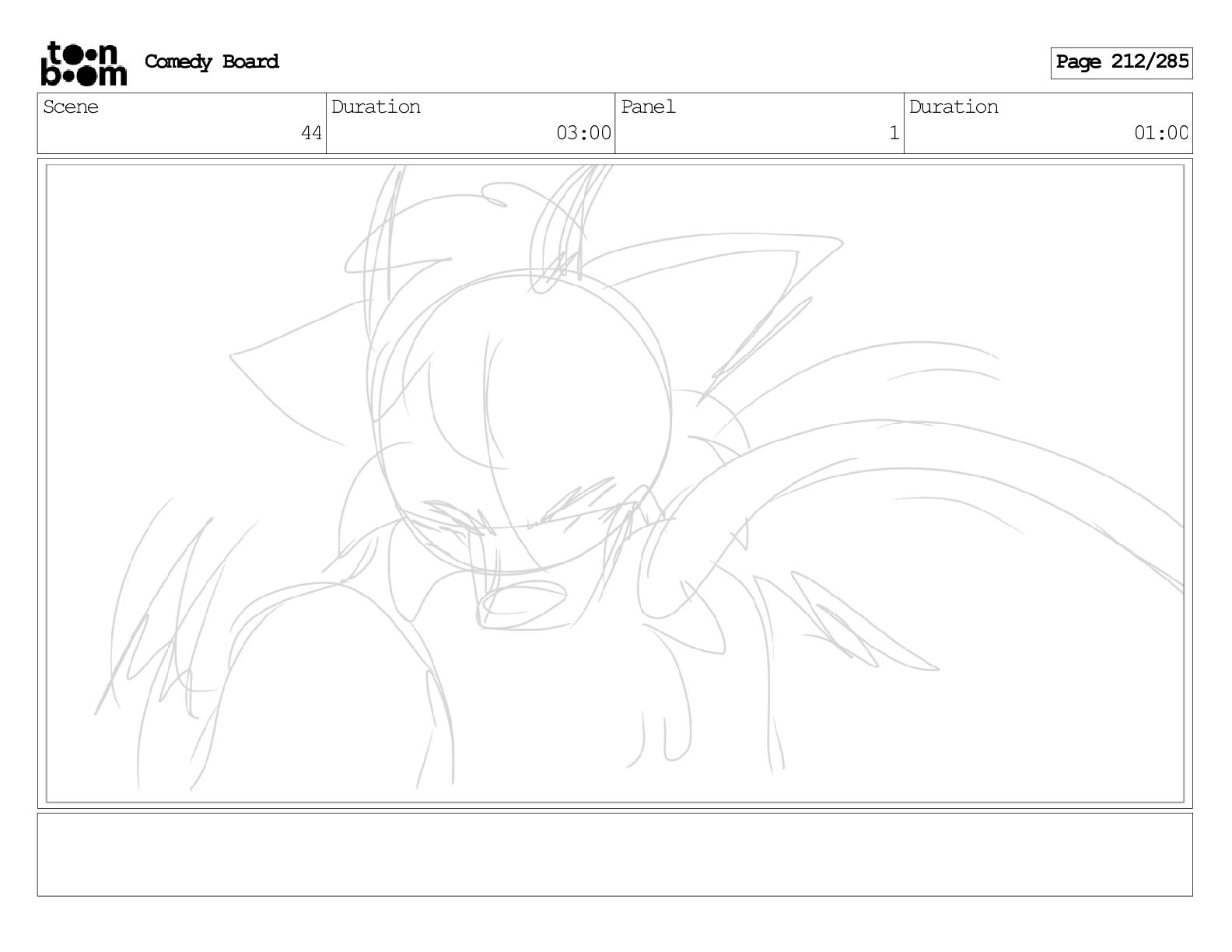Click the Toon Boom logo
Viewport: 1232px width, 952px height.
click(x=83, y=63)
